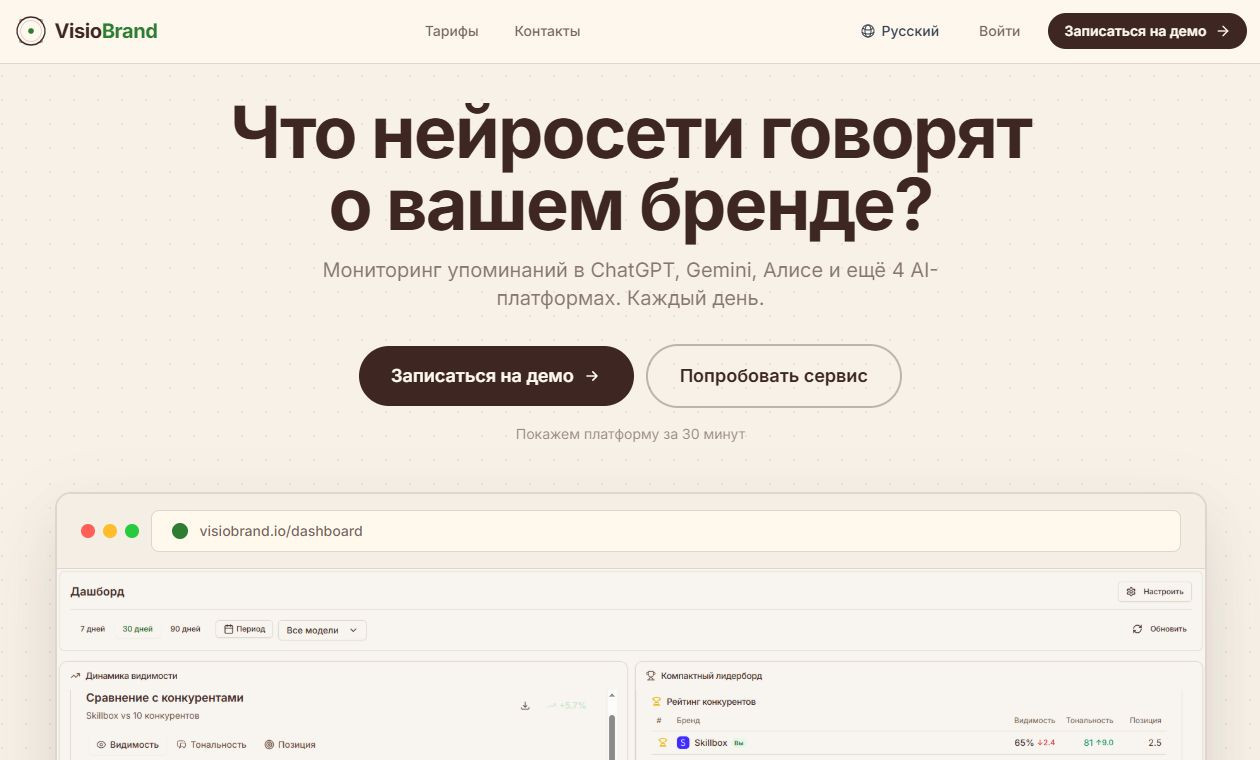Click the Skillbox brand name in the leaderboard
The height and width of the screenshot is (760, 1260).
pos(711,743)
